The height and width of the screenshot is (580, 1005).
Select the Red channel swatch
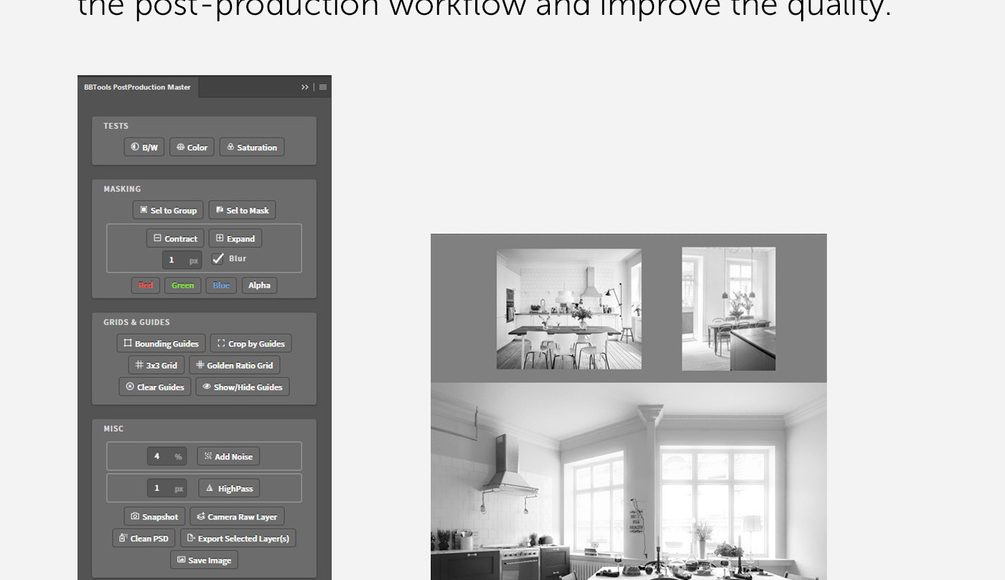(146, 285)
